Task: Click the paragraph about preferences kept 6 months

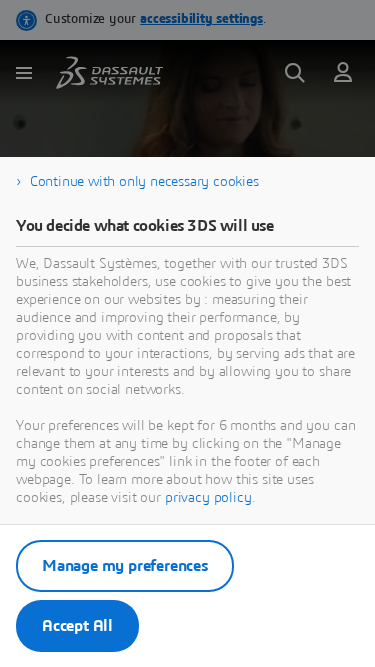Action: click(x=186, y=461)
